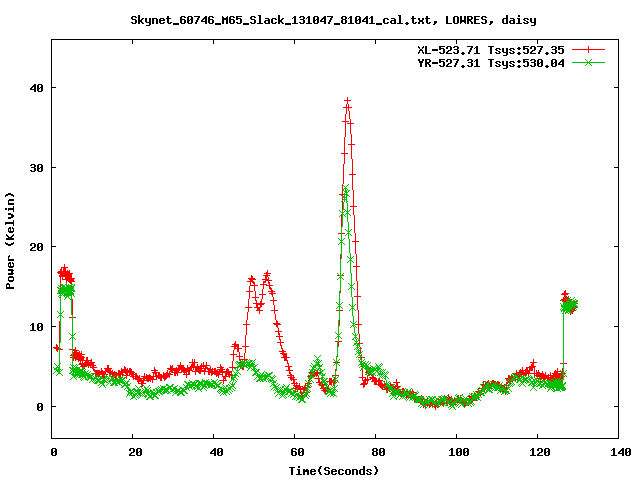
Task: Click the x-axis tick label 120
Action: pyautogui.click(x=540, y=452)
